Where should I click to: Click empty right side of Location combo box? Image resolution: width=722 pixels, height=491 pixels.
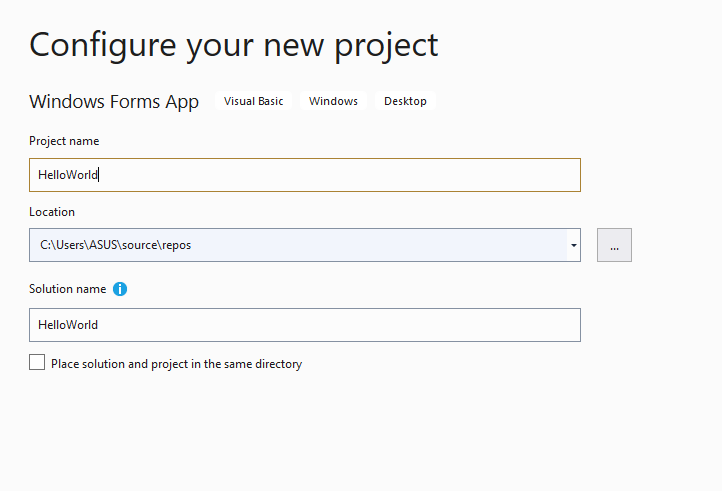(378, 245)
